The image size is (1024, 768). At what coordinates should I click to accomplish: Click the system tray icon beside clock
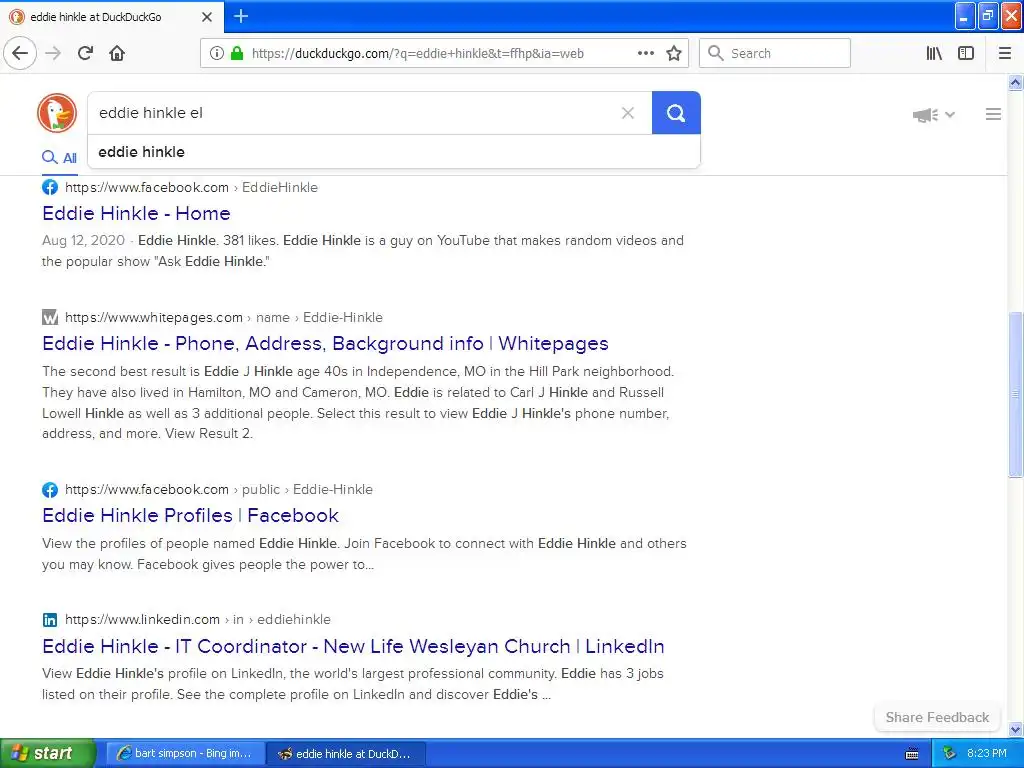click(949, 754)
